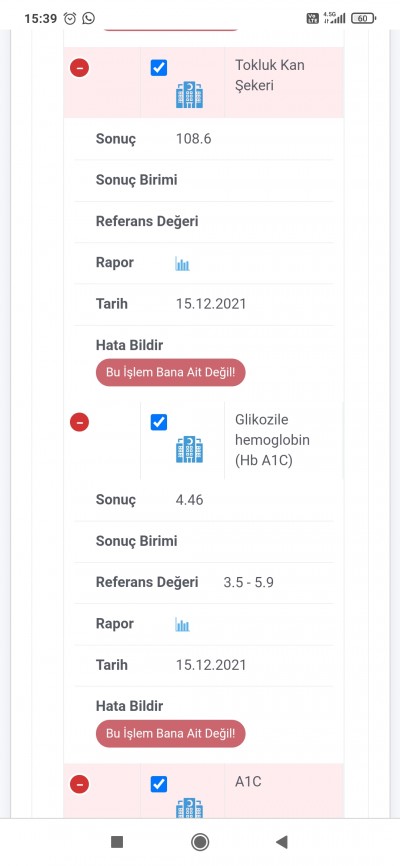Select the Tokluk Kan Şekeri test name

[270, 75]
